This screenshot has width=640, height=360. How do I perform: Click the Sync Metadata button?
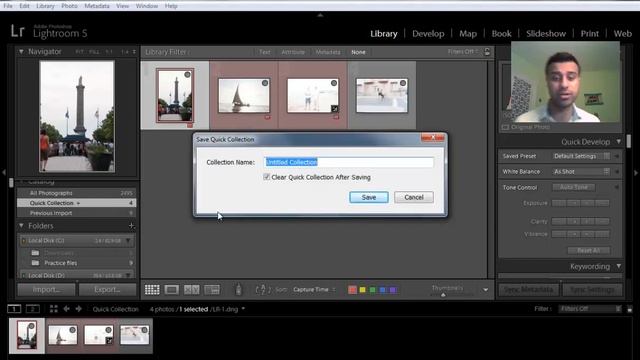(529, 289)
